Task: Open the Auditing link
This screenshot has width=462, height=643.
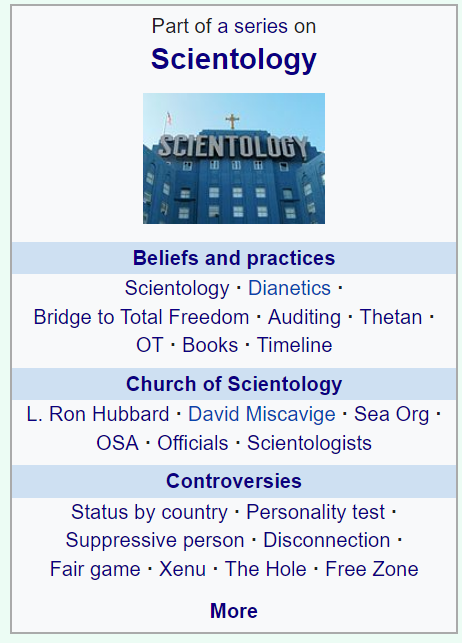Action: pyautogui.click(x=304, y=317)
